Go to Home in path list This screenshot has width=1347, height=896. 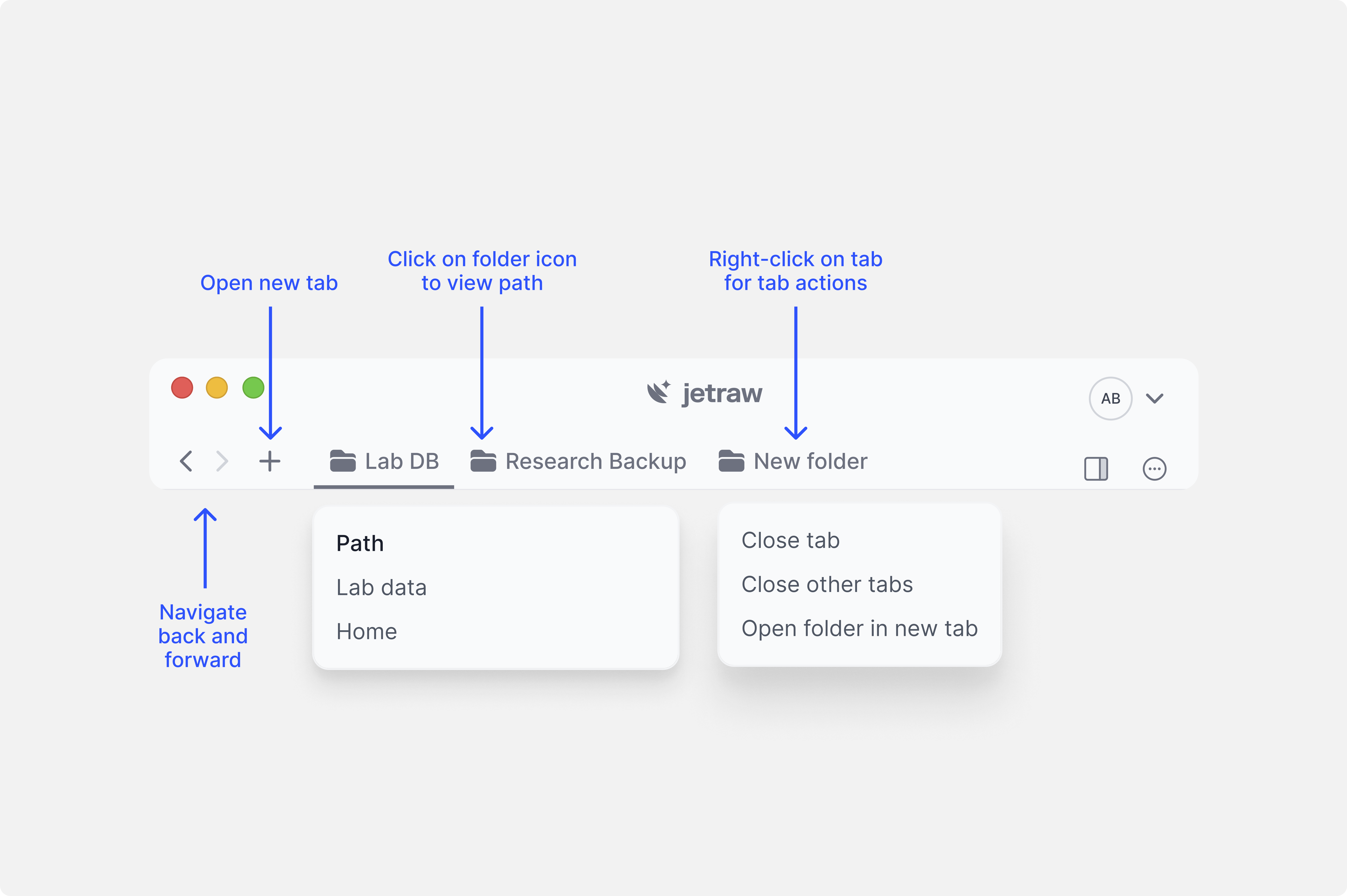(366, 631)
